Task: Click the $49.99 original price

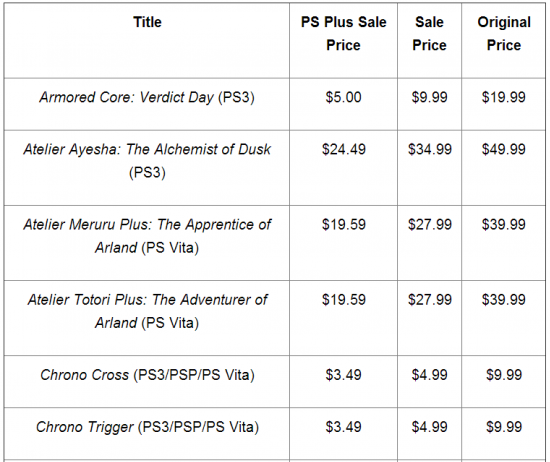Action: click(504, 149)
